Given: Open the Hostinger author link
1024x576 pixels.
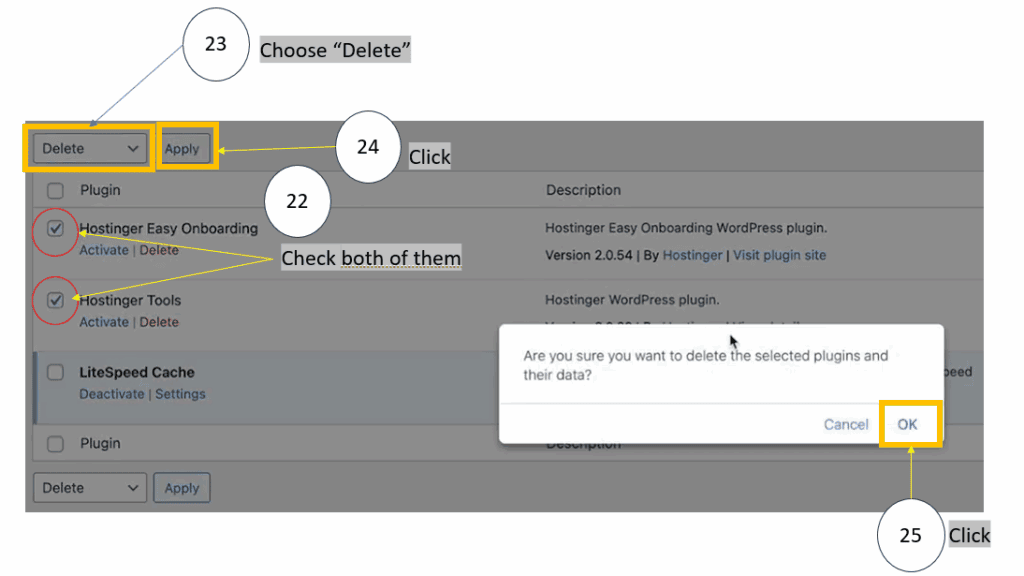Looking at the screenshot, I should [x=692, y=255].
